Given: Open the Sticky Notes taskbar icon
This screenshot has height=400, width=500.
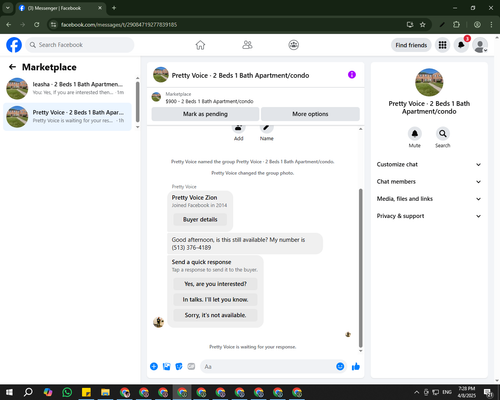Looking at the screenshot, I should click(86, 392).
